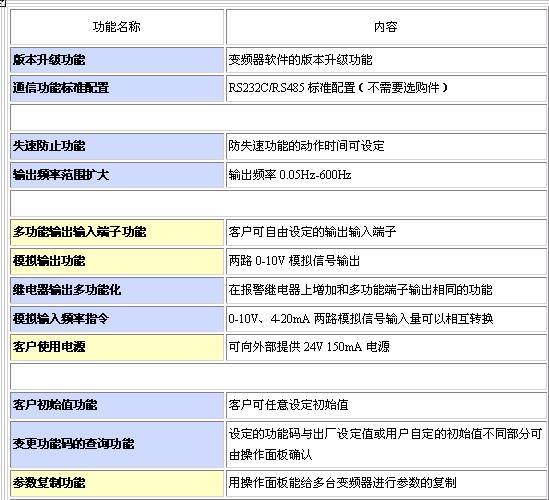Viewport: 549px width, 500px height.
Task: Select the 模拟输入频率指令 cell
Action: pyautogui.click(x=117, y=319)
